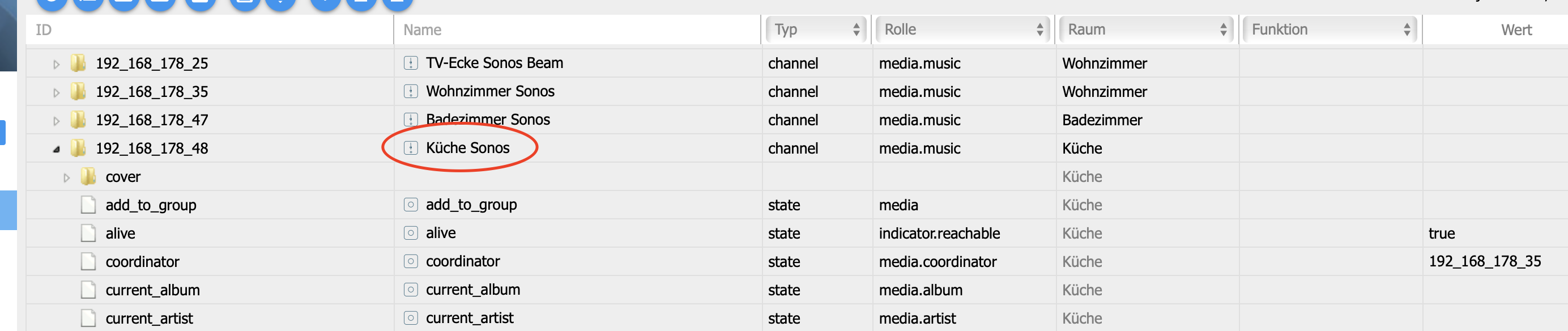Screen dimensions: 1568x331
Task: Expand the cover folder node
Action: [x=67, y=177]
